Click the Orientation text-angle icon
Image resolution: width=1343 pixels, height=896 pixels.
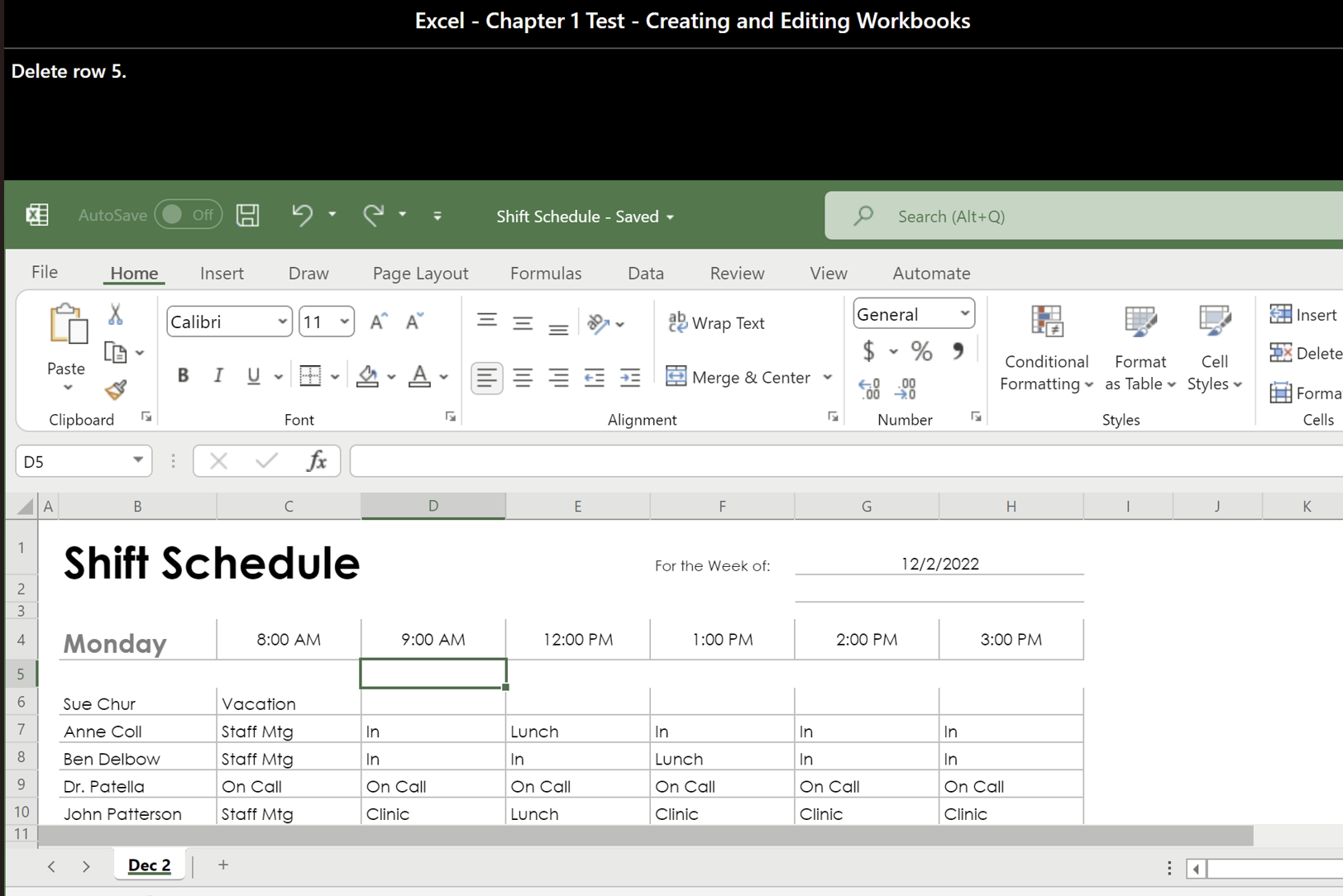click(x=599, y=323)
